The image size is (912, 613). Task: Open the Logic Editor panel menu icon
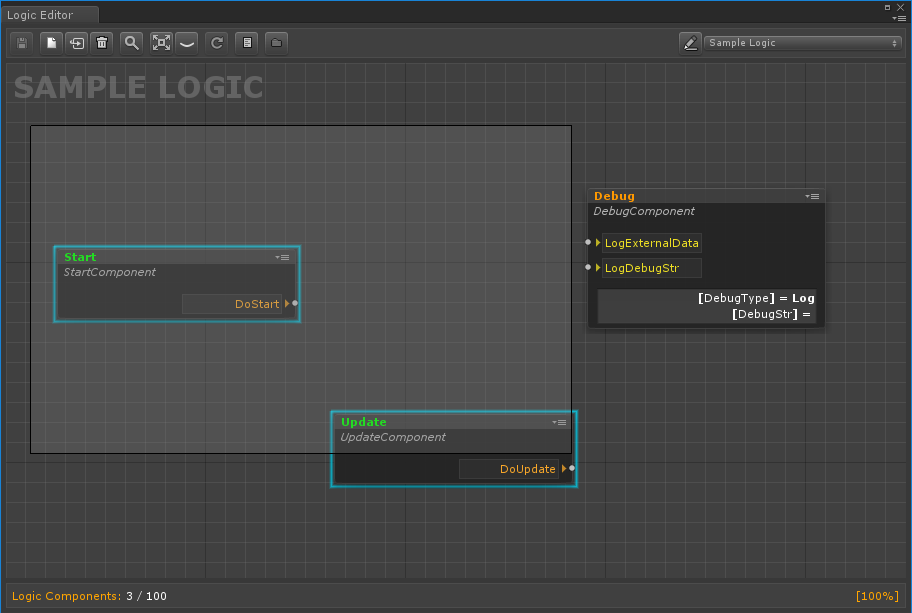click(899, 19)
